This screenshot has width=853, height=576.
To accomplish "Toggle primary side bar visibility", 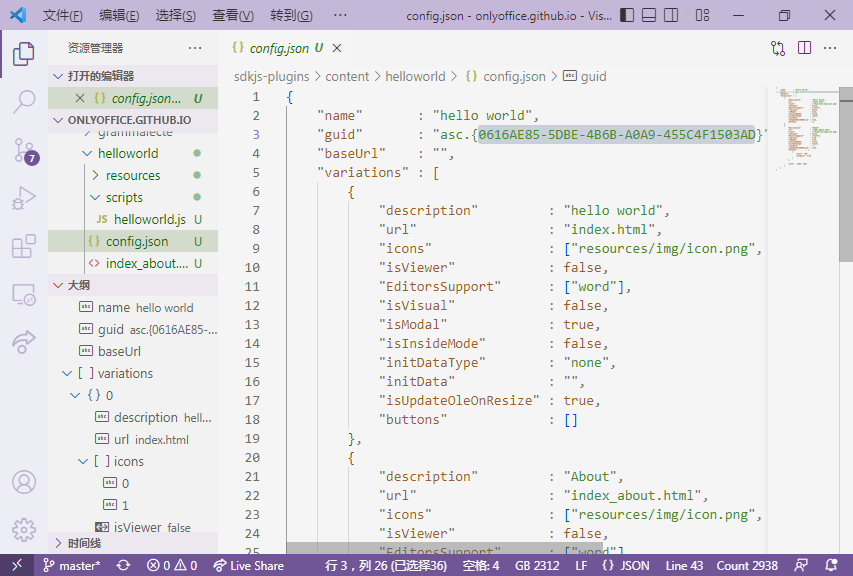I will [627, 15].
